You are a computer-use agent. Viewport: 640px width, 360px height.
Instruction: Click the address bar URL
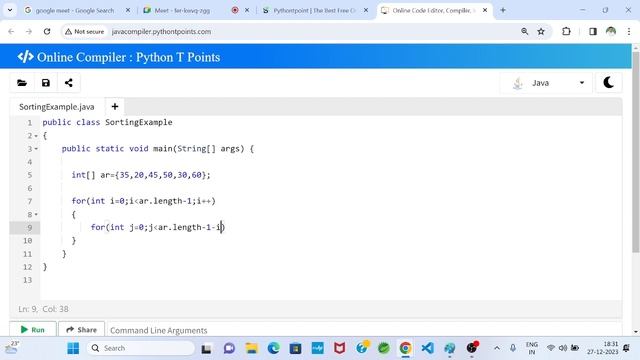161,31
